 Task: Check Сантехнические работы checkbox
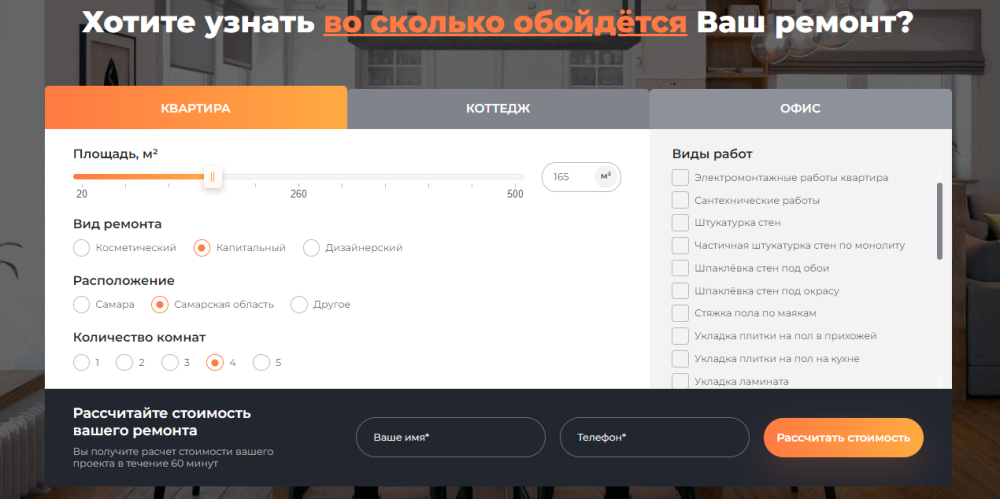tap(680, 200)
